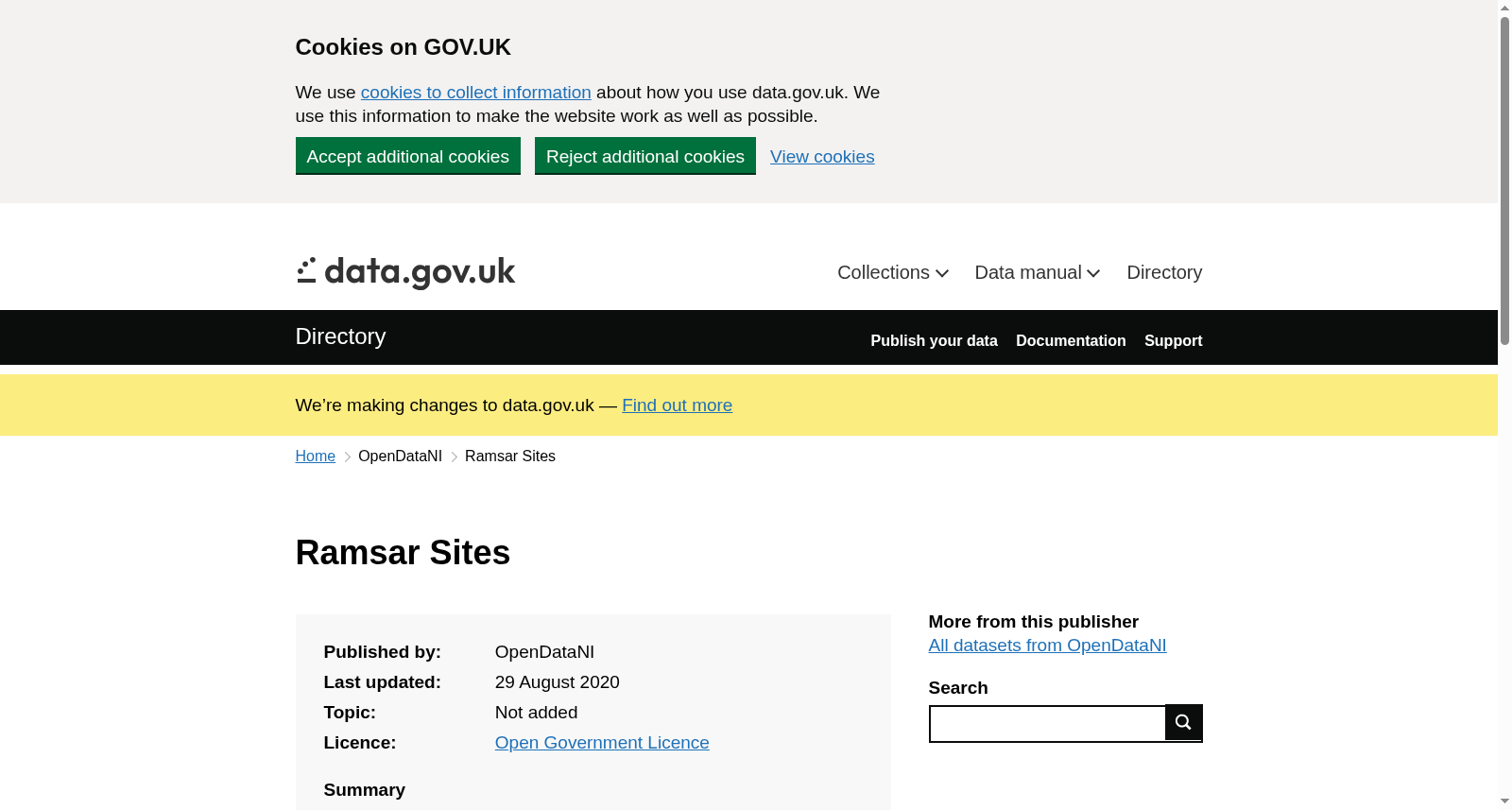Click the scrollbar down arrow
The image size is (1512, 810).
1504,801
